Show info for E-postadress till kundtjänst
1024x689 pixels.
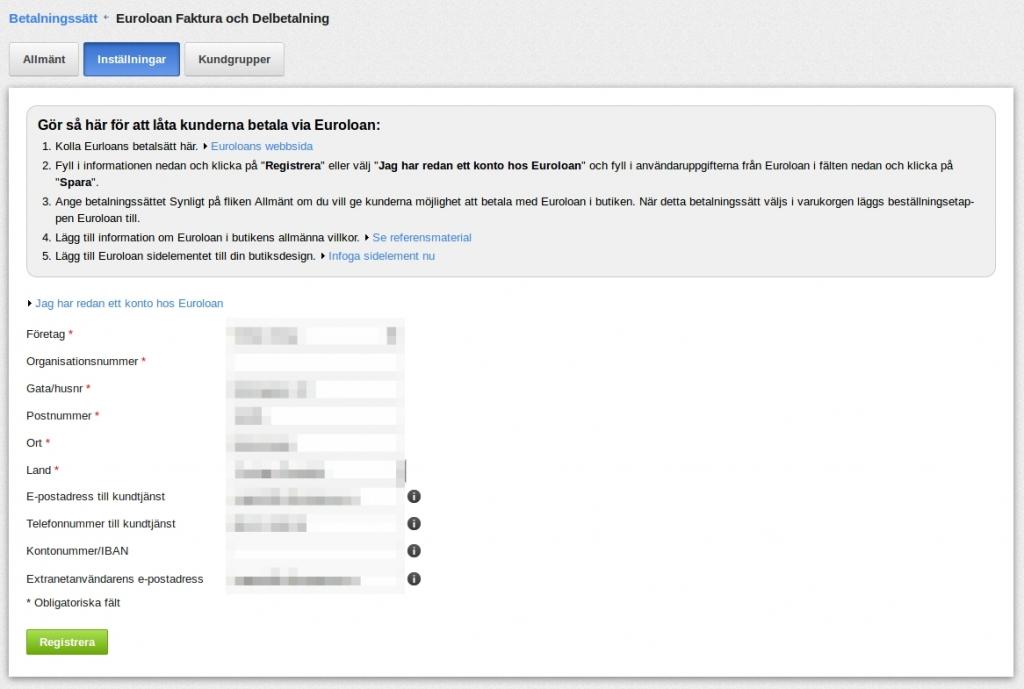(x=413, y=496)
